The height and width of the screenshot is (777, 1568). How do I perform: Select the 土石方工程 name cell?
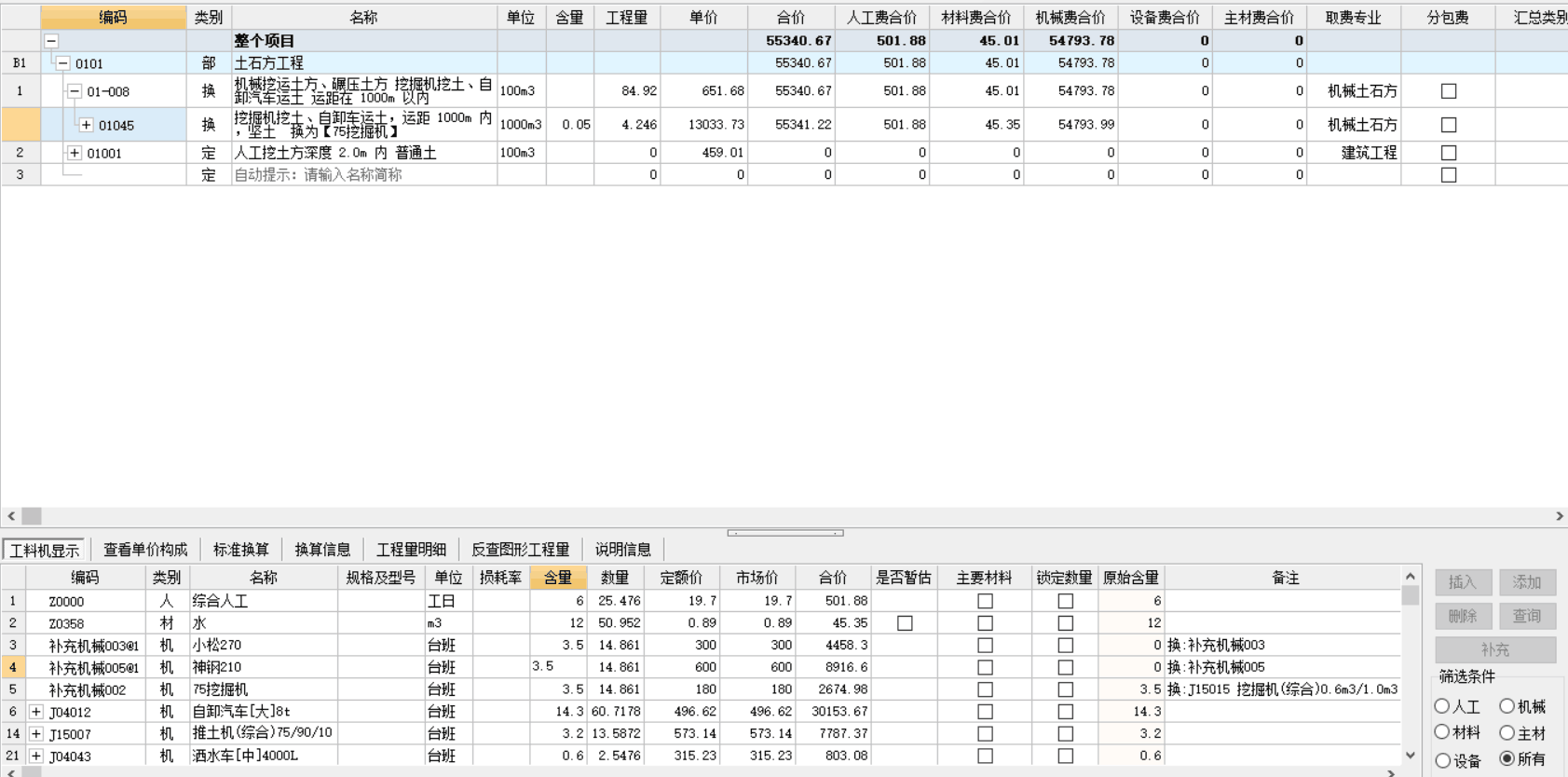364,63
